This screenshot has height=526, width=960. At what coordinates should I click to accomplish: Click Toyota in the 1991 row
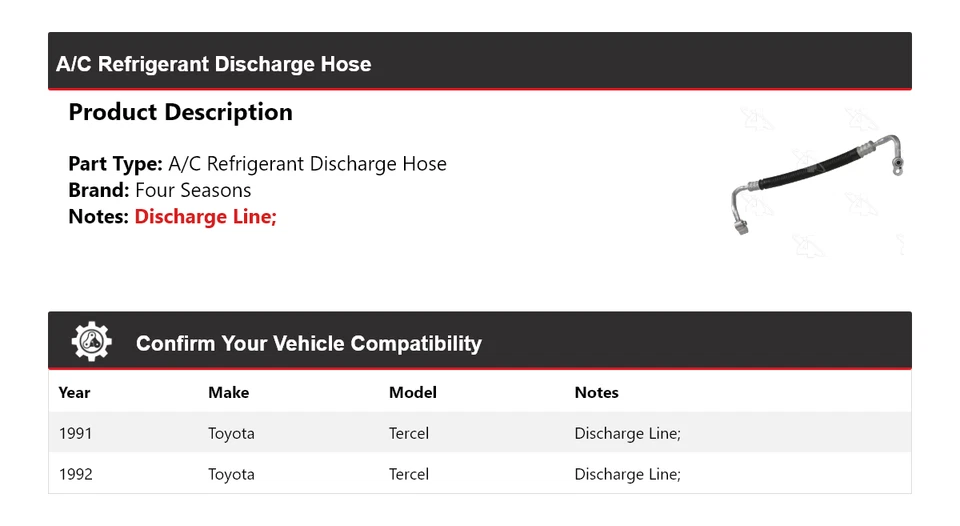[x=231, y=433]
